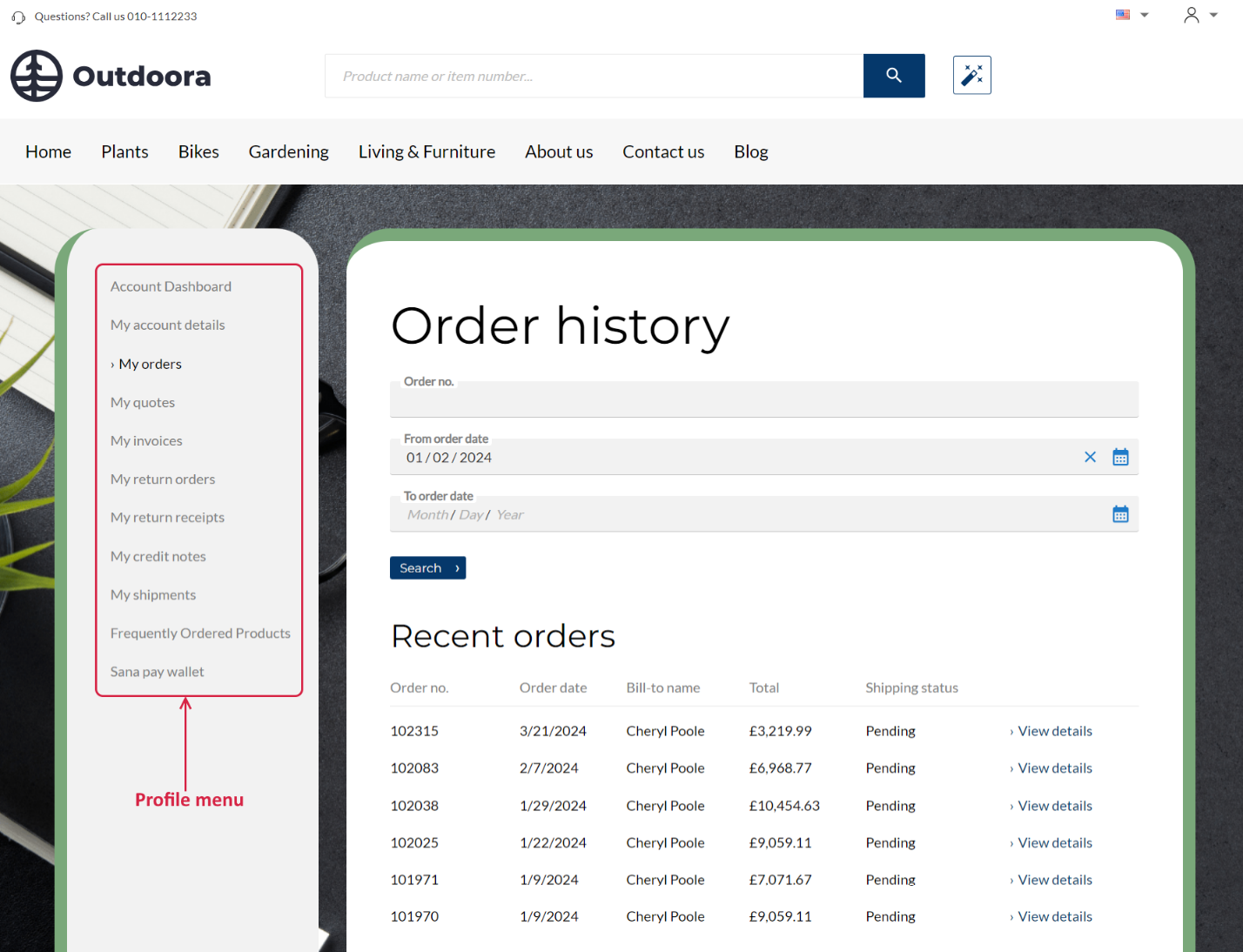Click the Outdoora logo
Screen dimensions: 1243x952
tap(111, 76)
